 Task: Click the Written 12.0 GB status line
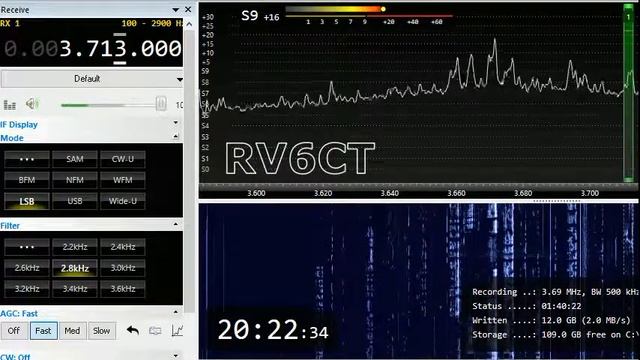pyautogui.click(x=551, y=320)
